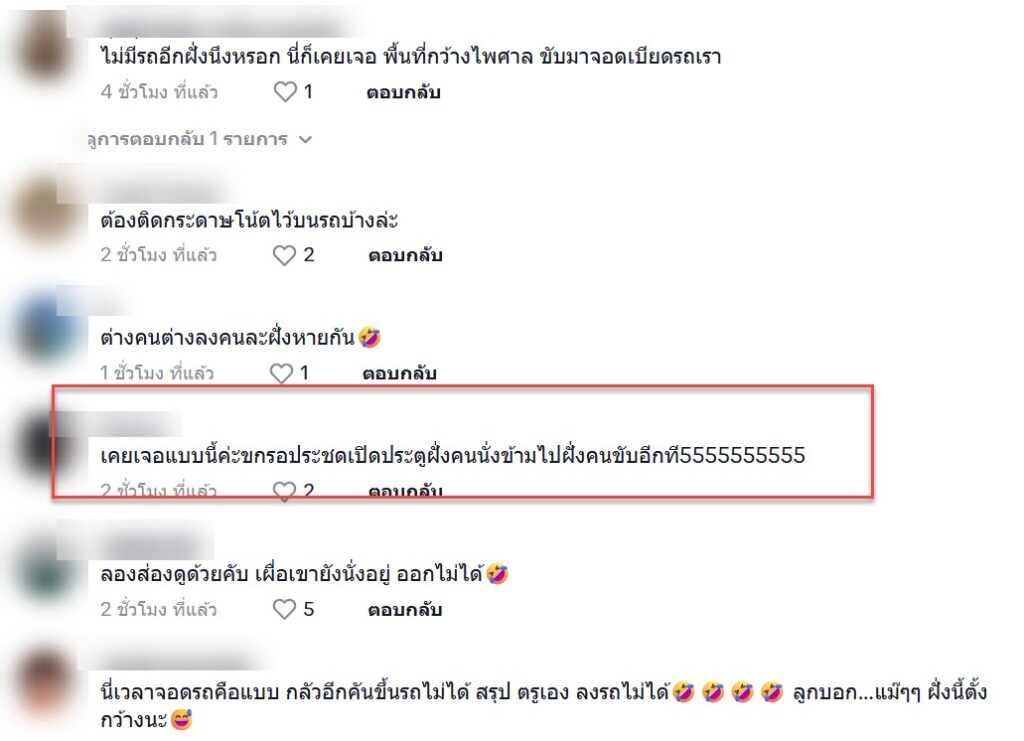Open avatar of the 'นี่เวลาจอดรถคือแบบ' commenter
This screenshot has height=741, width=1024.
pos(43,686)
